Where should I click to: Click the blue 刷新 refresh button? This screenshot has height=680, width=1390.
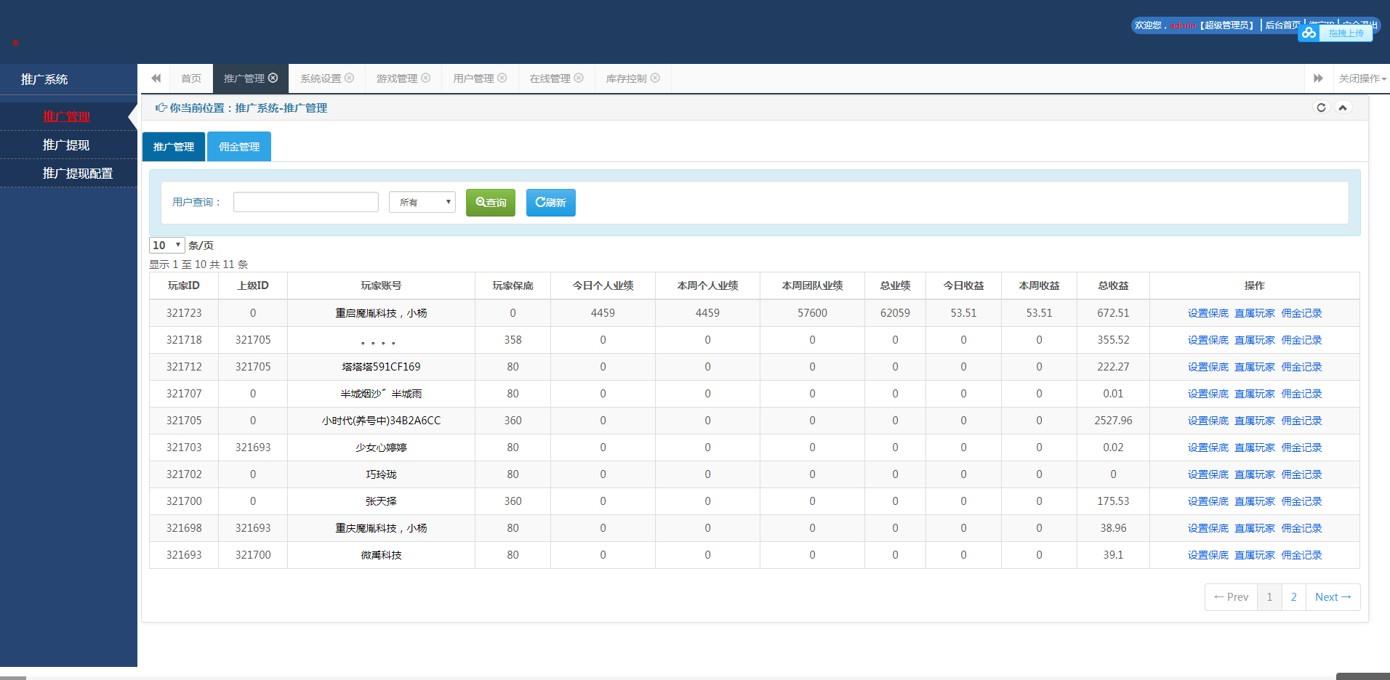[x=551, y=202]
